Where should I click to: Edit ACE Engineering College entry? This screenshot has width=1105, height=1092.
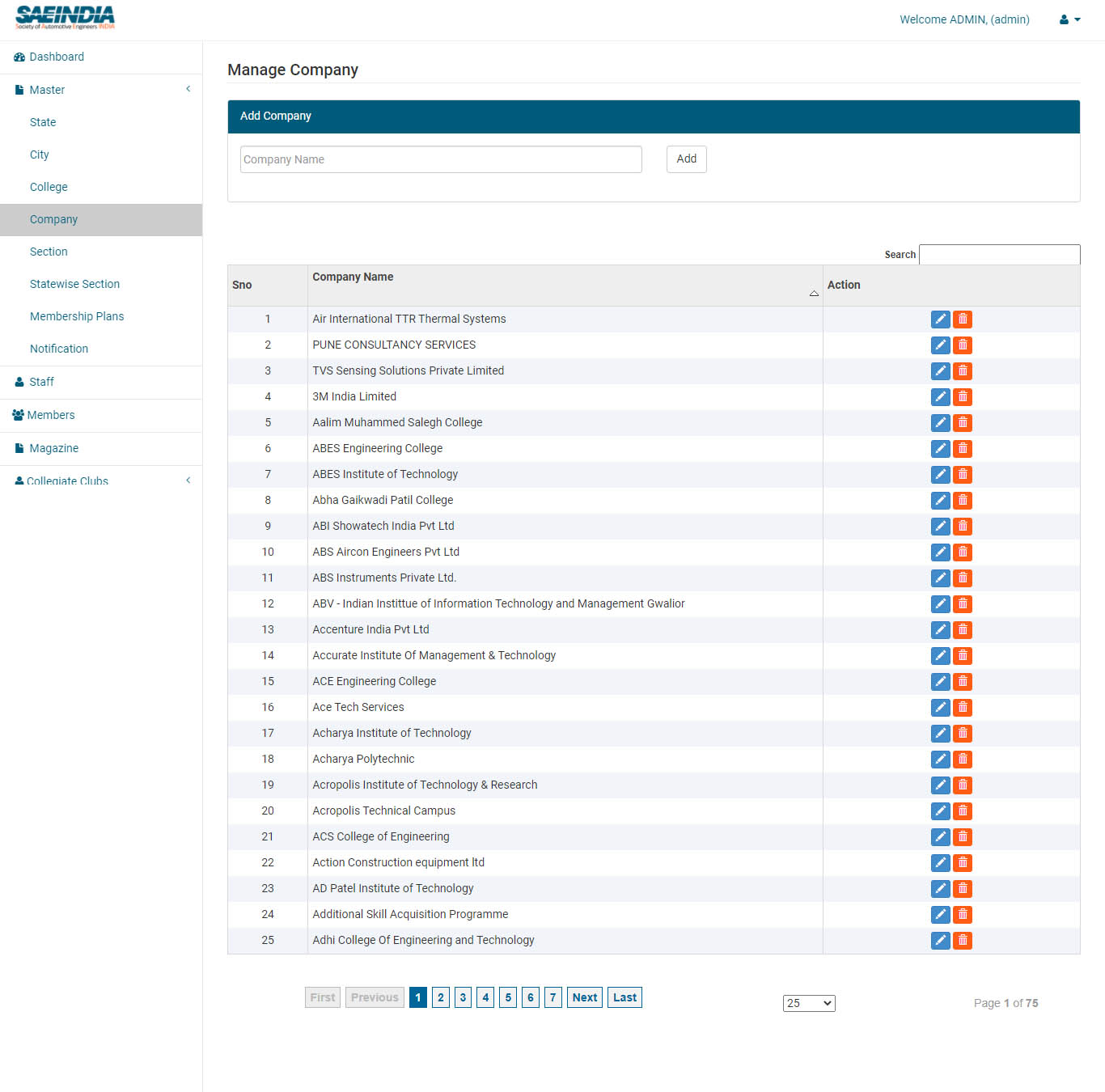940,681
